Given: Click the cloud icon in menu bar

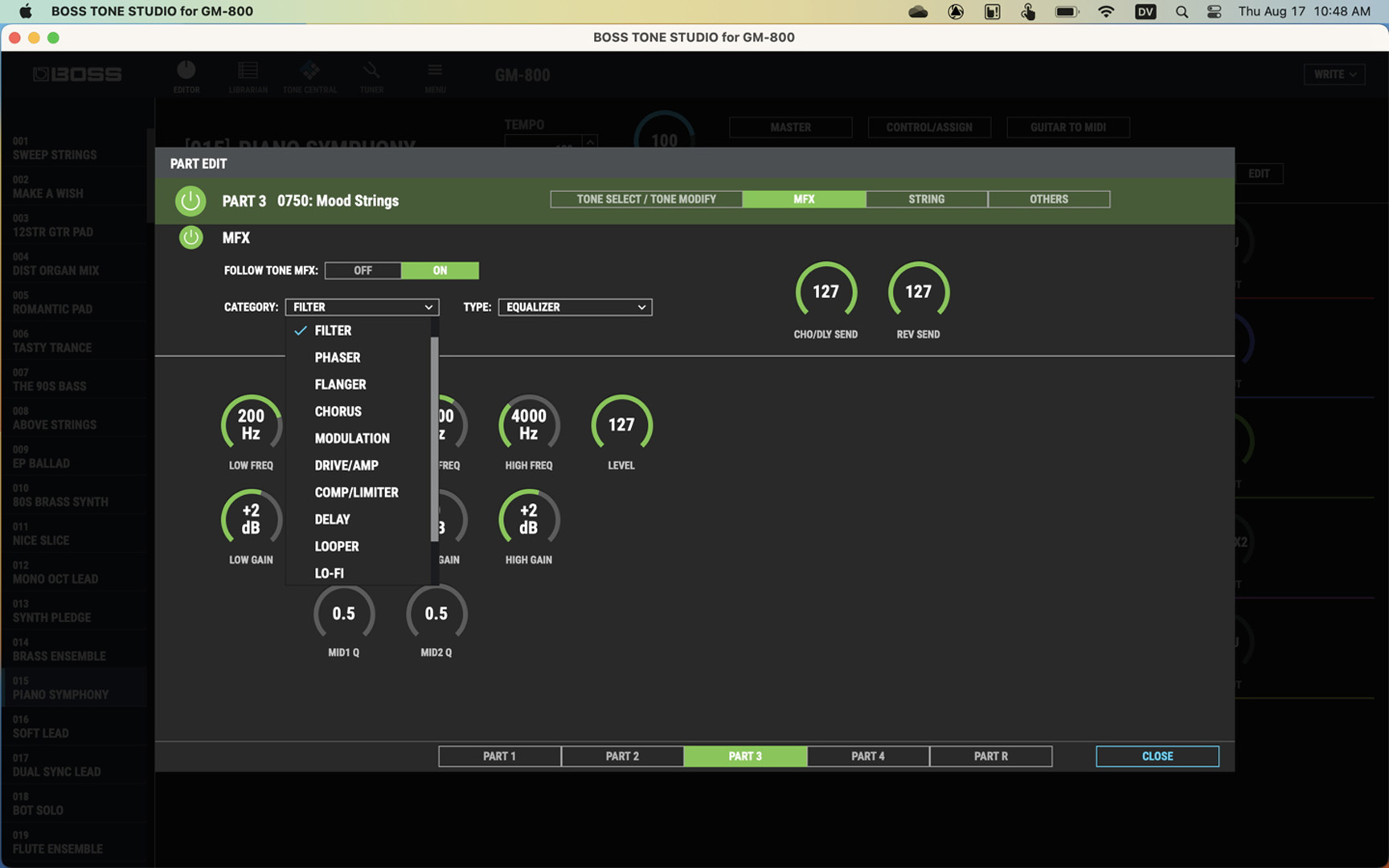Looking at the screenshot, I should (x=917, y=11).
